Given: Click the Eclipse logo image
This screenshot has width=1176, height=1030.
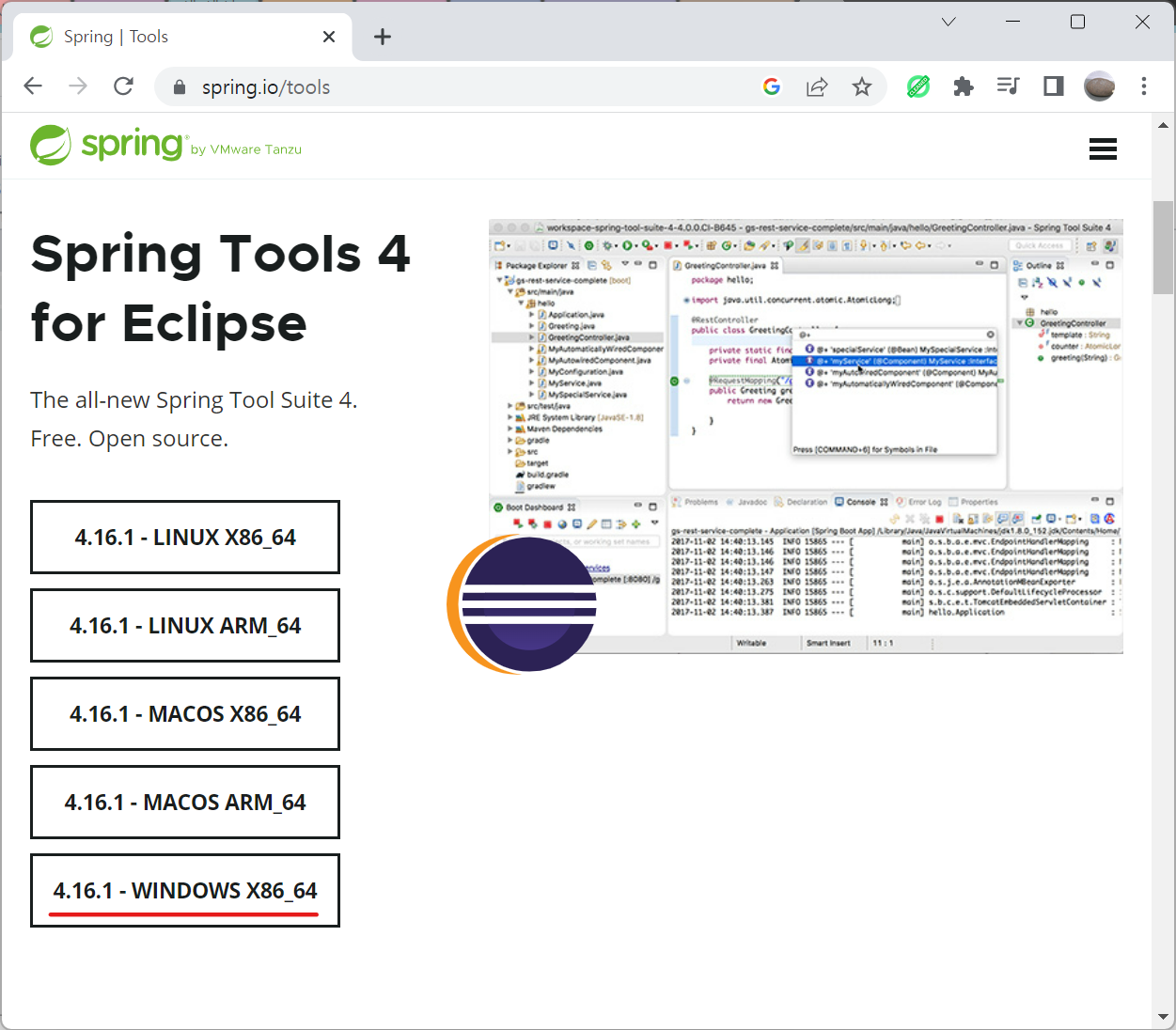Looking at the screenshot, I should 523,604.
